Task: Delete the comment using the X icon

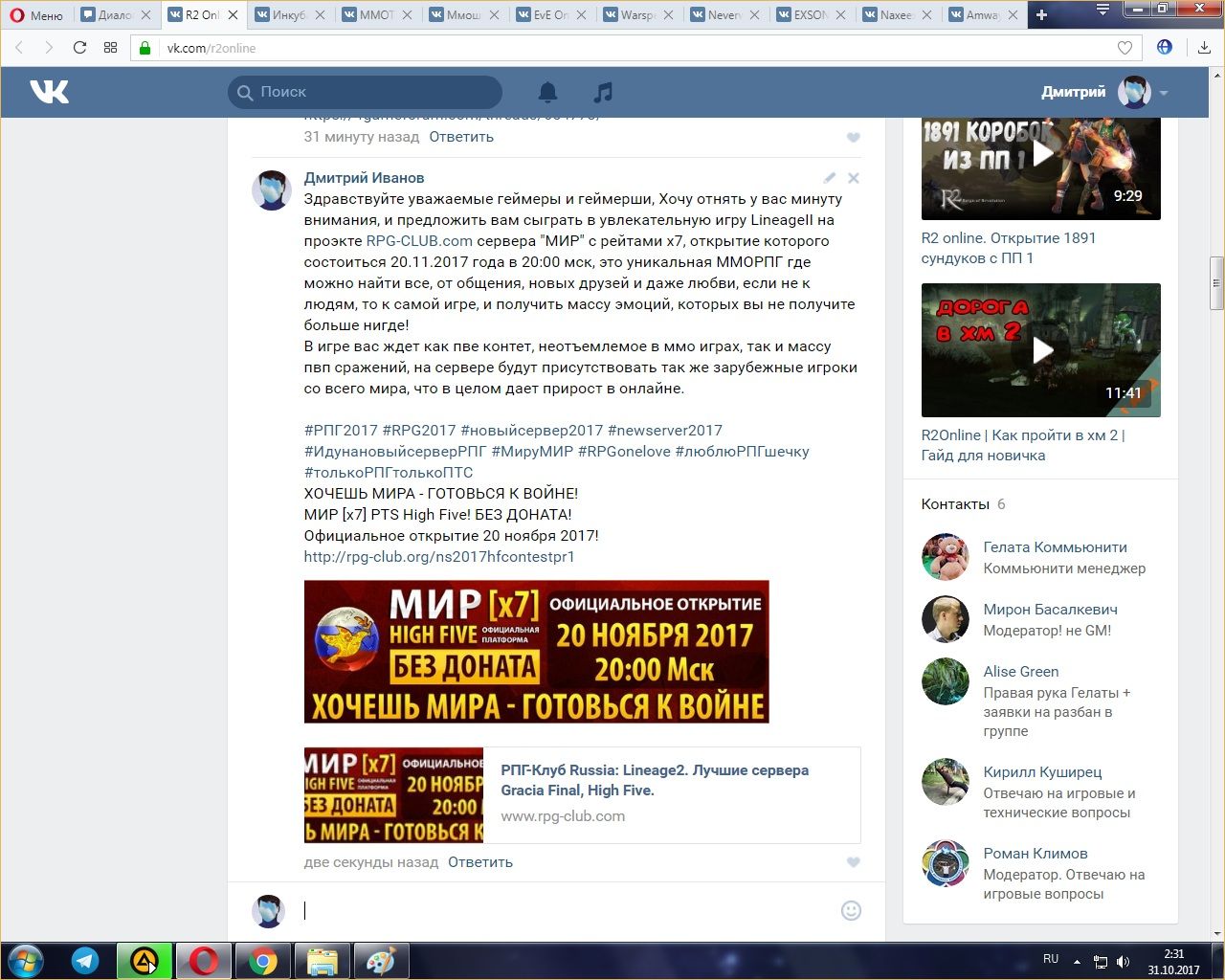Action: [854, 178]
